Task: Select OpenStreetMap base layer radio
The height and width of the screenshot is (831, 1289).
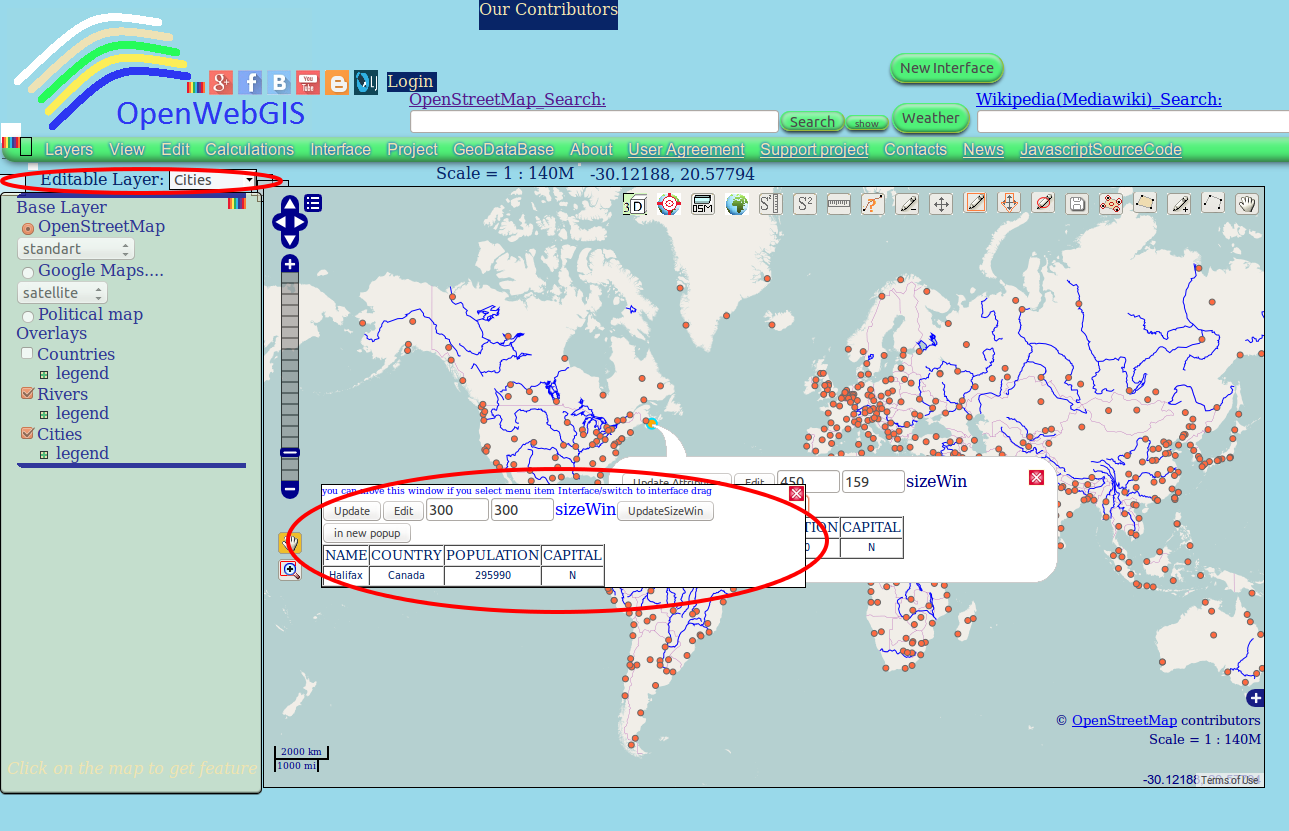Action: [x=28, y=229]
